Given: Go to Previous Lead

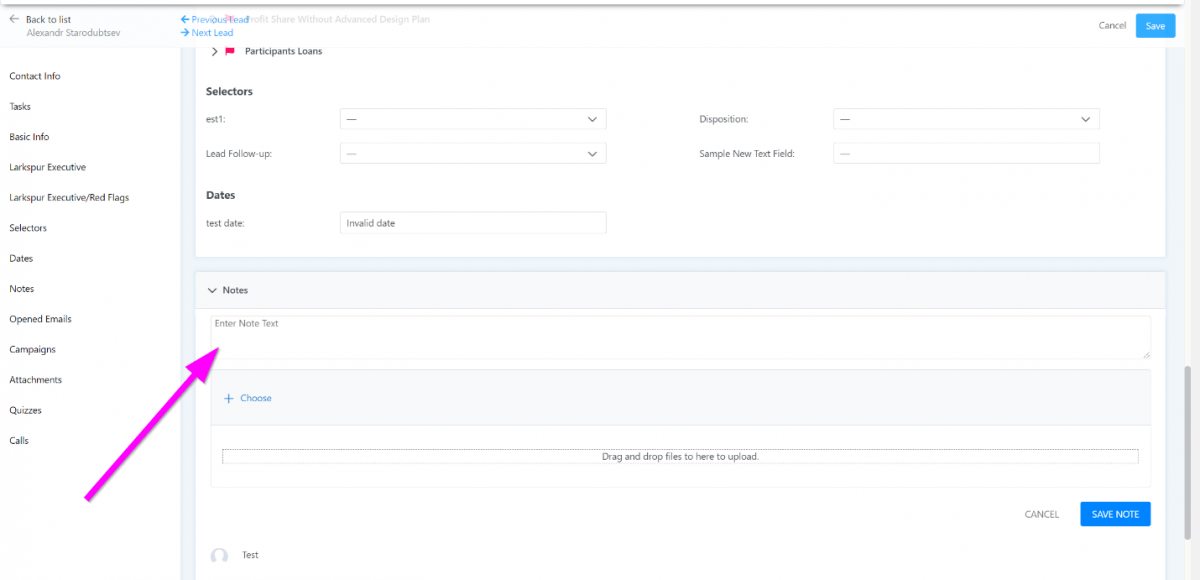Looking at the screenshot, I should (x=214, y=19).
